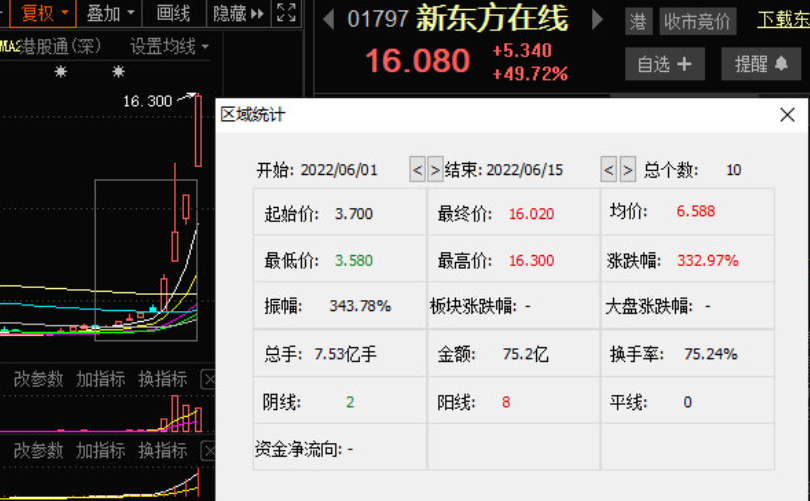Viewport: 810px width, 501px height.
Task: Click the 港股通(深) label
Action: click(60, 46)
